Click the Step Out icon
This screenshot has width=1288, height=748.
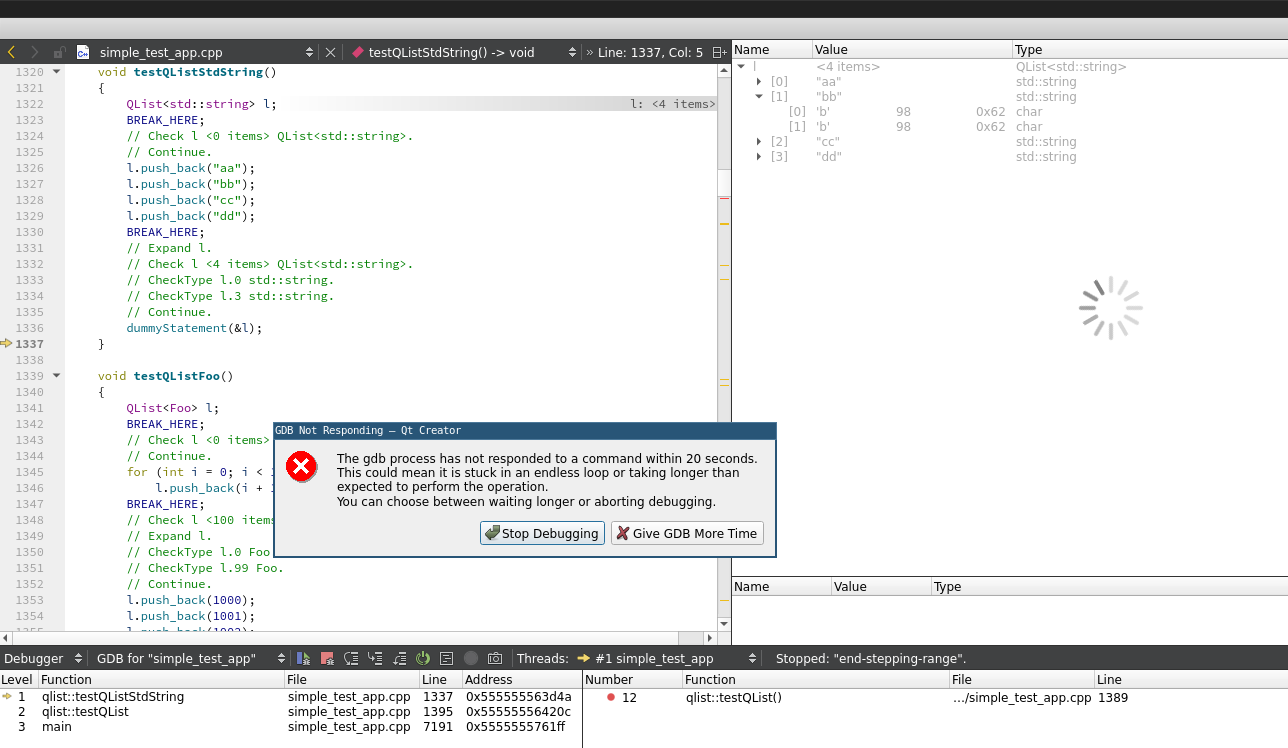click(x=399, y=658)
